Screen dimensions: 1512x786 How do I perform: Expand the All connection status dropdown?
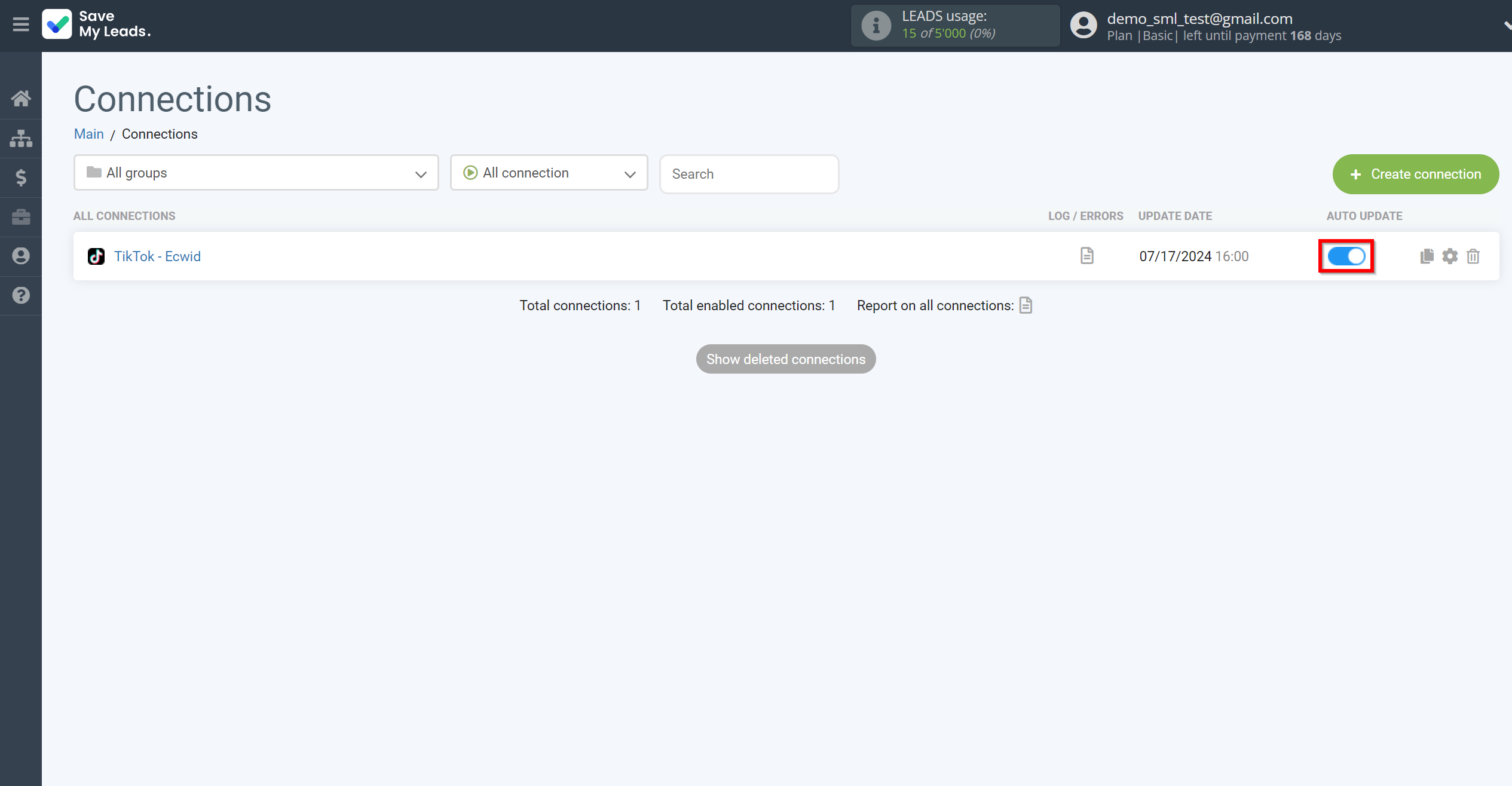(550, 173)
